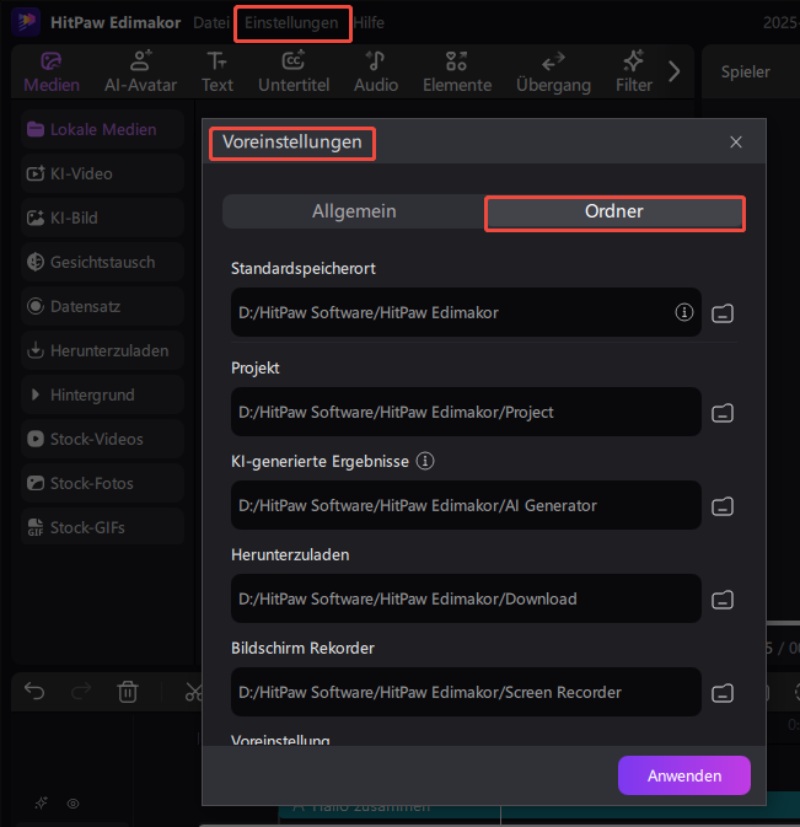This screenshot has height=827, width=800.
Task: Open the Audio tool
Action: tap(375, 72)
